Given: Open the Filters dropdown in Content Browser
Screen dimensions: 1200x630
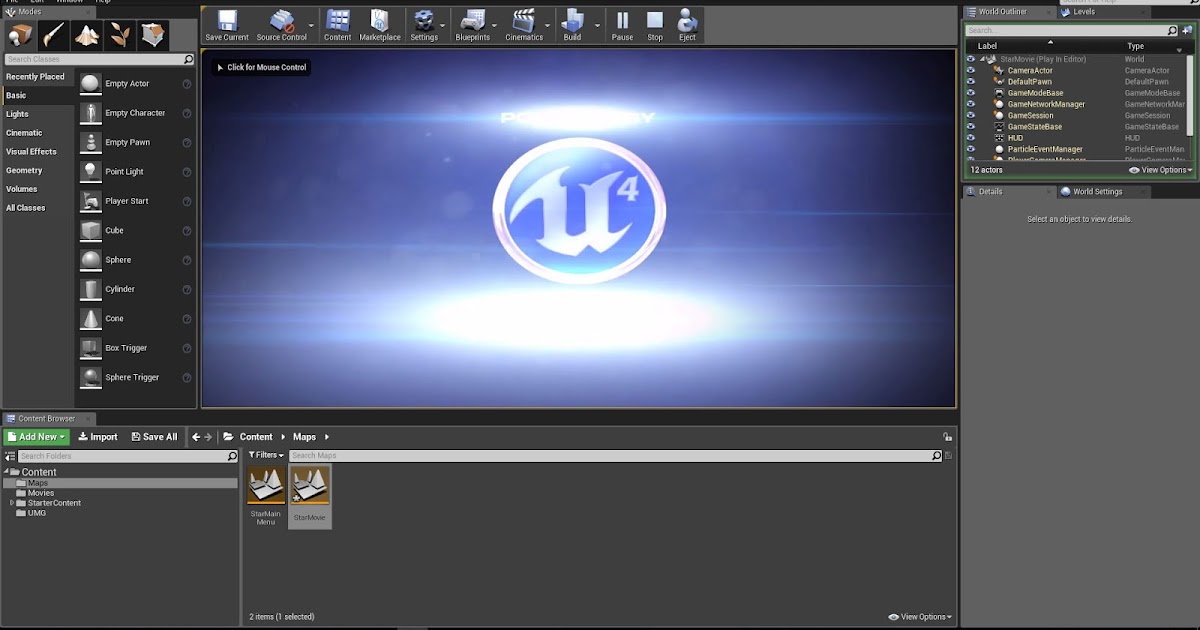Looking at the screenshot, I should pyautogui.click(x=264, y=455).
